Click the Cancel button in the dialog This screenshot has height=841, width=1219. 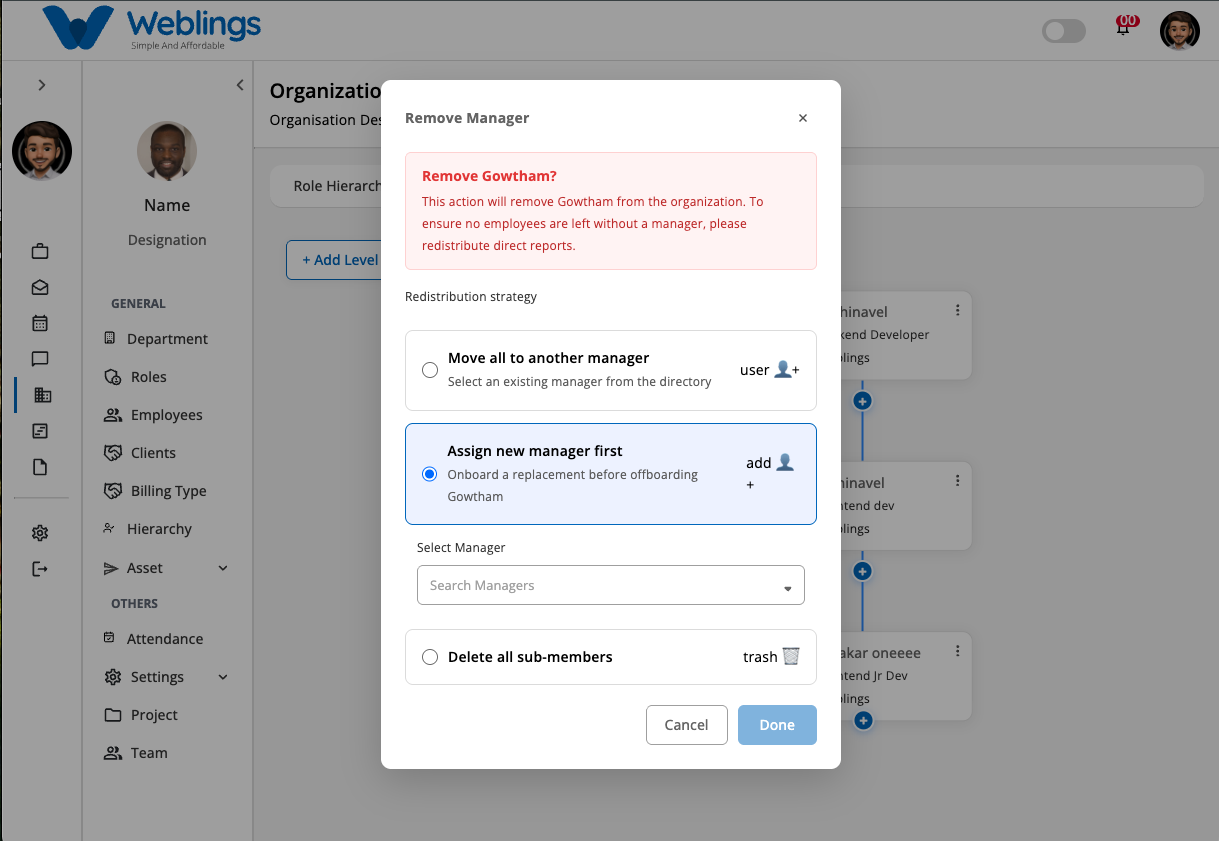tap(687, 725)
